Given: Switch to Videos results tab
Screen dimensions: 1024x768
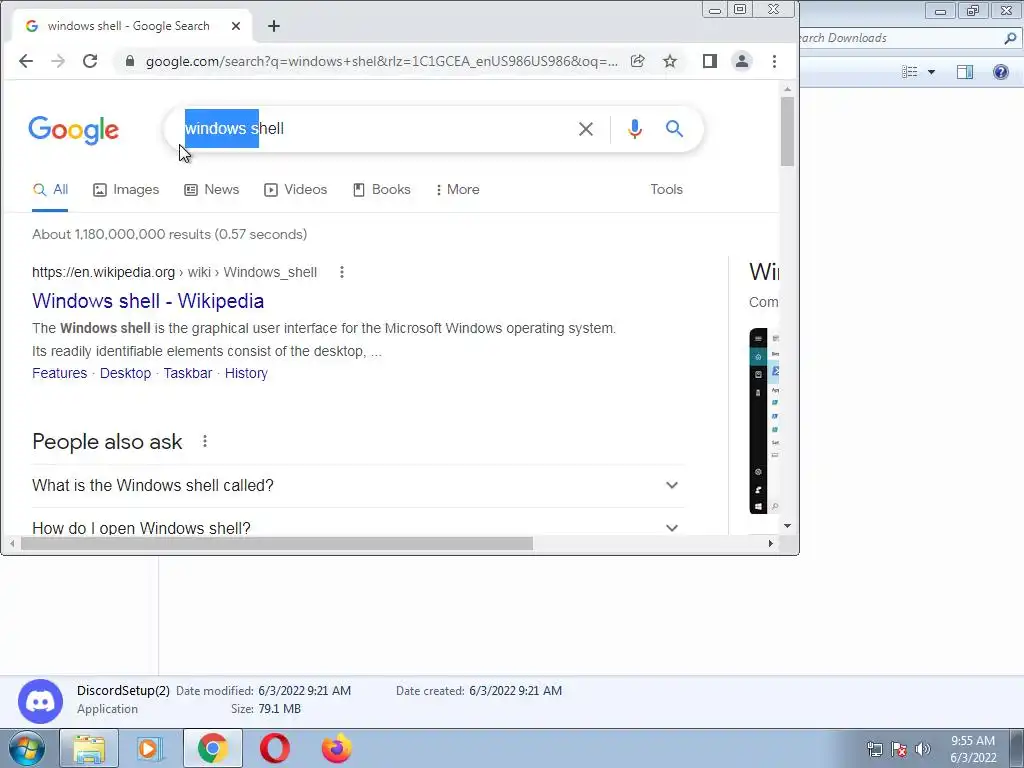Looking at the screenshot, I should (296, 189).
